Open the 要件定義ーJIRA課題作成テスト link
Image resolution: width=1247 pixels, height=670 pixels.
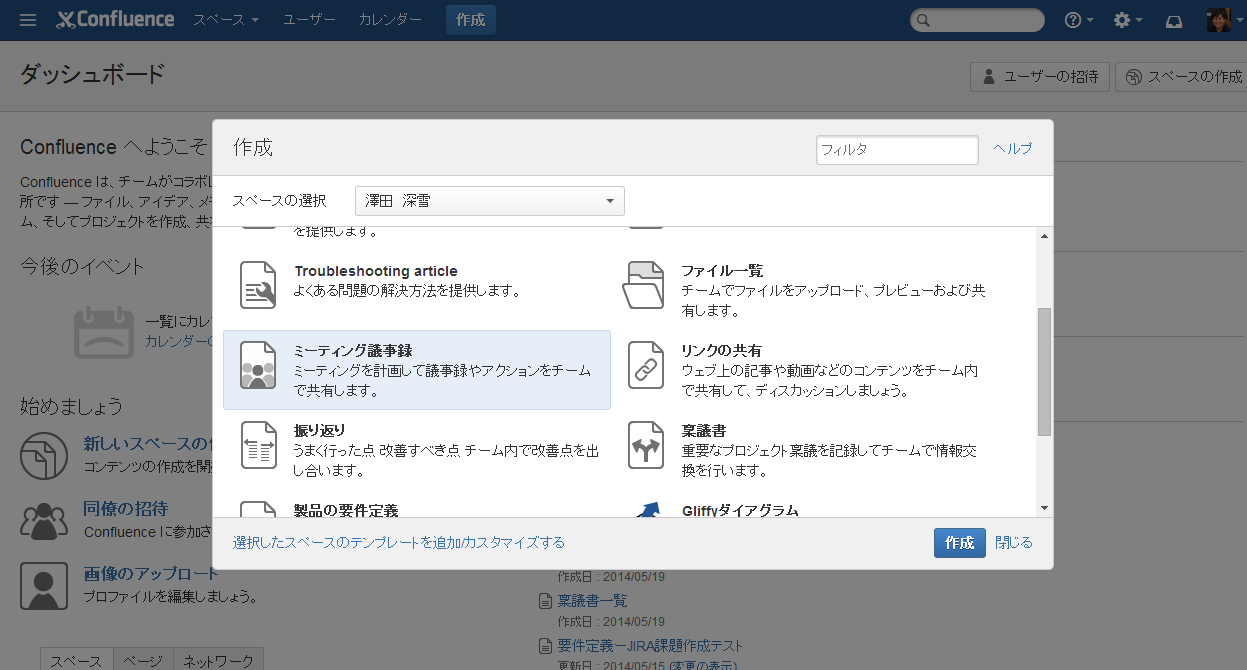pyautogui.click(x=650, y=646)
